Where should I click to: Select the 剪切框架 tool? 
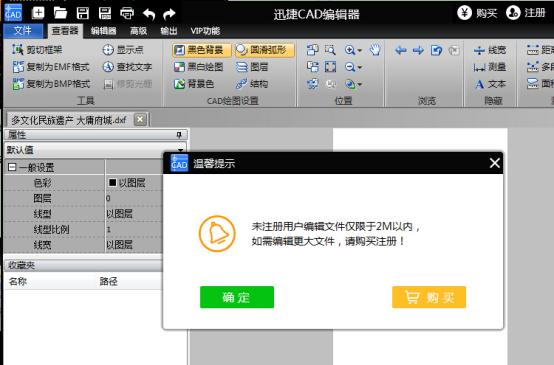[x=37, y=50]
